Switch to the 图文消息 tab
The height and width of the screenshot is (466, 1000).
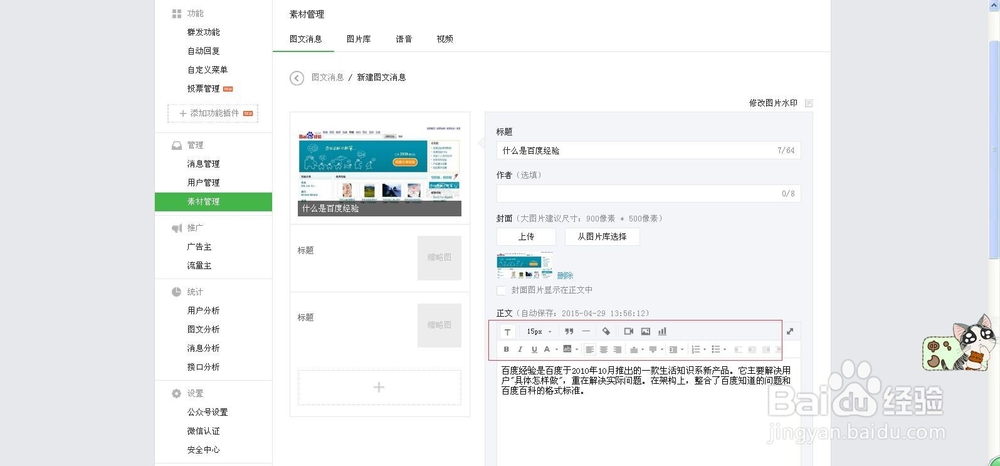pyautogui.click(x=305, y=39)
